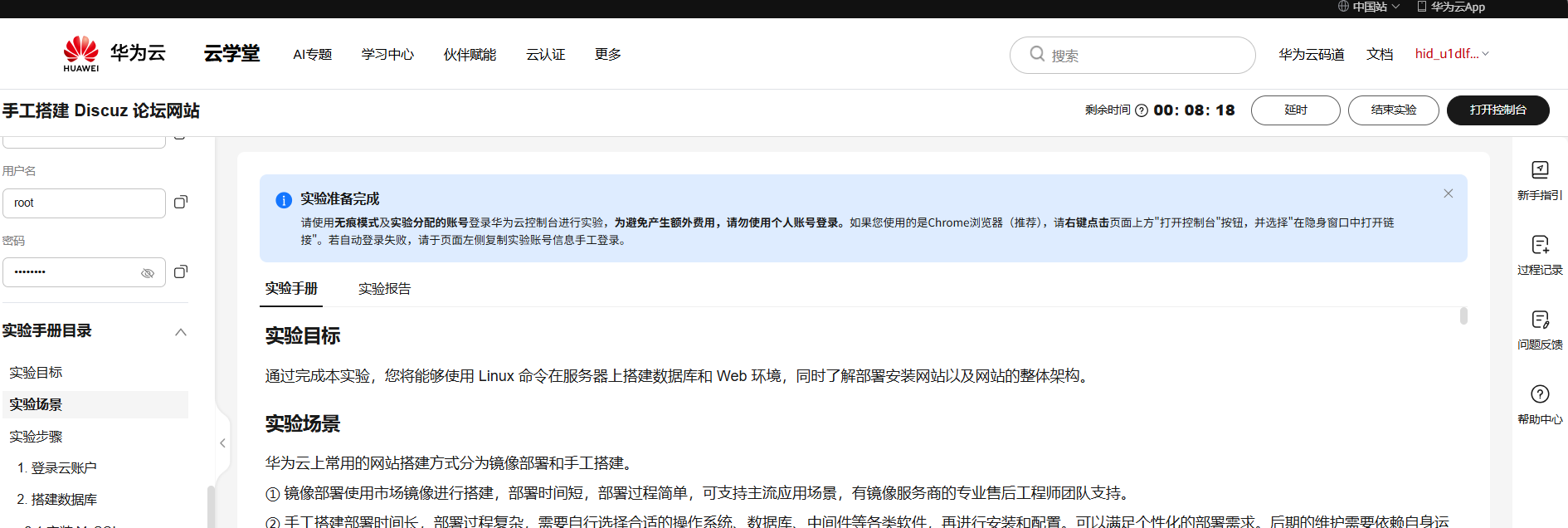The image size is (1568, 528).
Task: Collapse the 实验手册目录 section
Action: click(181, 332)
